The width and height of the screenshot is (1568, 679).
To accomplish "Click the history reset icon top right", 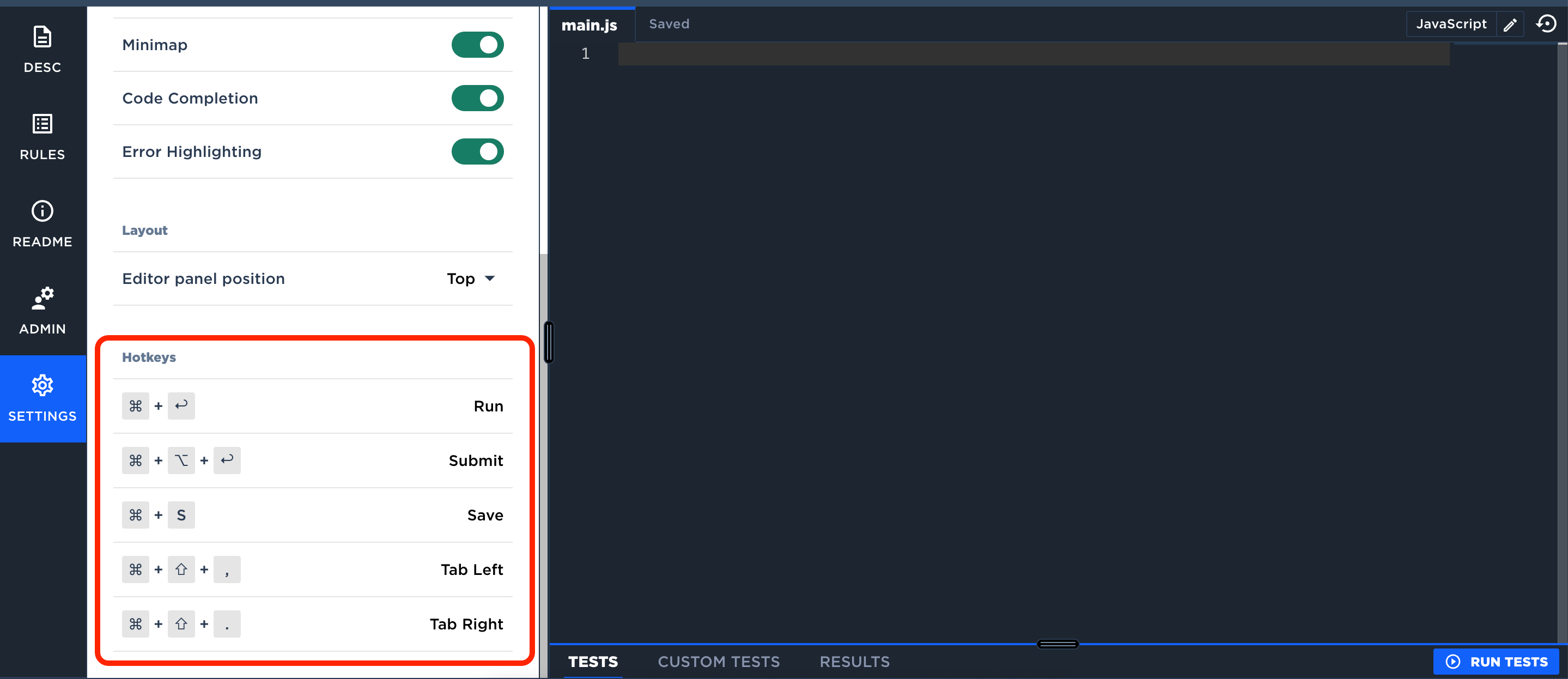I will pyautogui.click(x=1547, y=24).
